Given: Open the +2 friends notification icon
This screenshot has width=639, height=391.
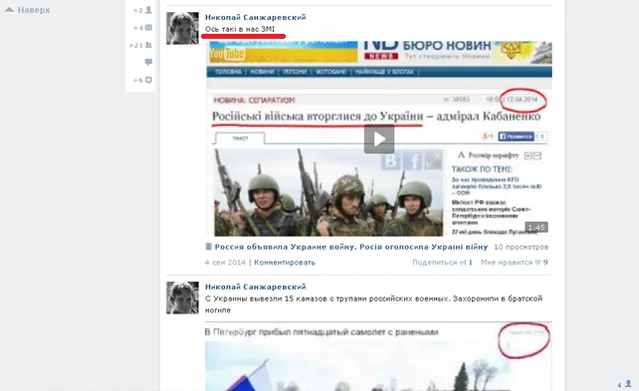Looking at the screenshot, I should (x=148, y=10).
